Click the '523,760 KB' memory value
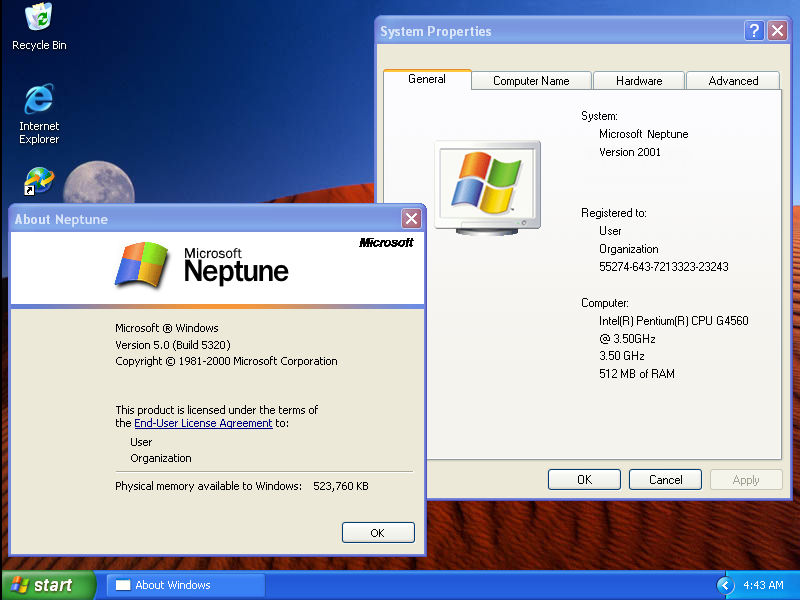Image resolution: width=800 pixels, height=600 pixels. 341,486
